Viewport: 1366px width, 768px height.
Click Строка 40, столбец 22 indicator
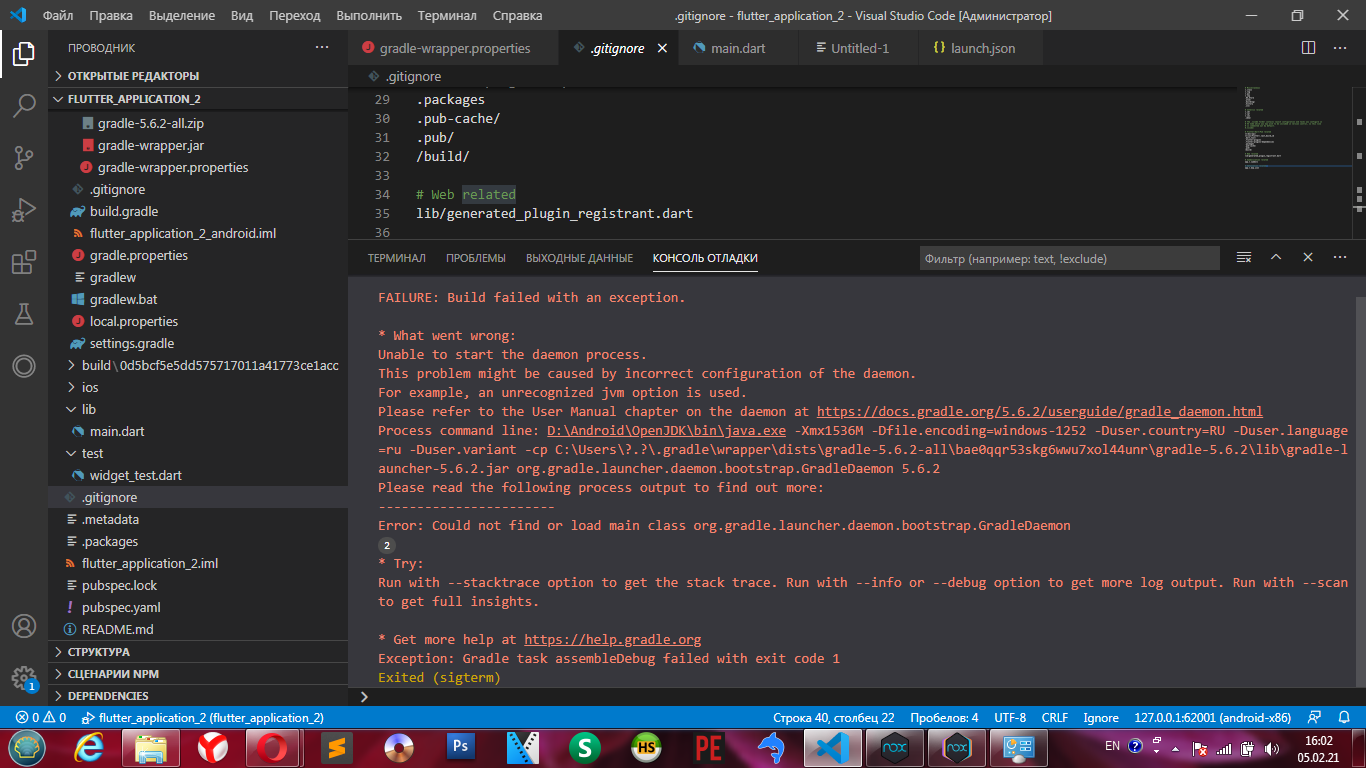[x=833, y=718]
